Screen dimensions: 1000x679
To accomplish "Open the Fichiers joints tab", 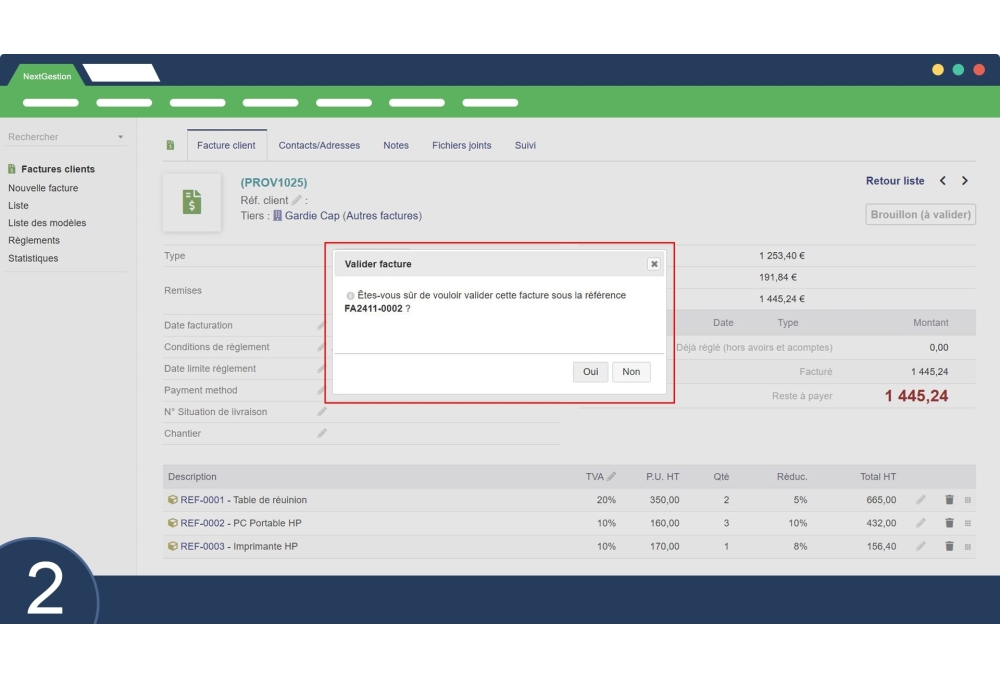I will (x=461, y=145).
